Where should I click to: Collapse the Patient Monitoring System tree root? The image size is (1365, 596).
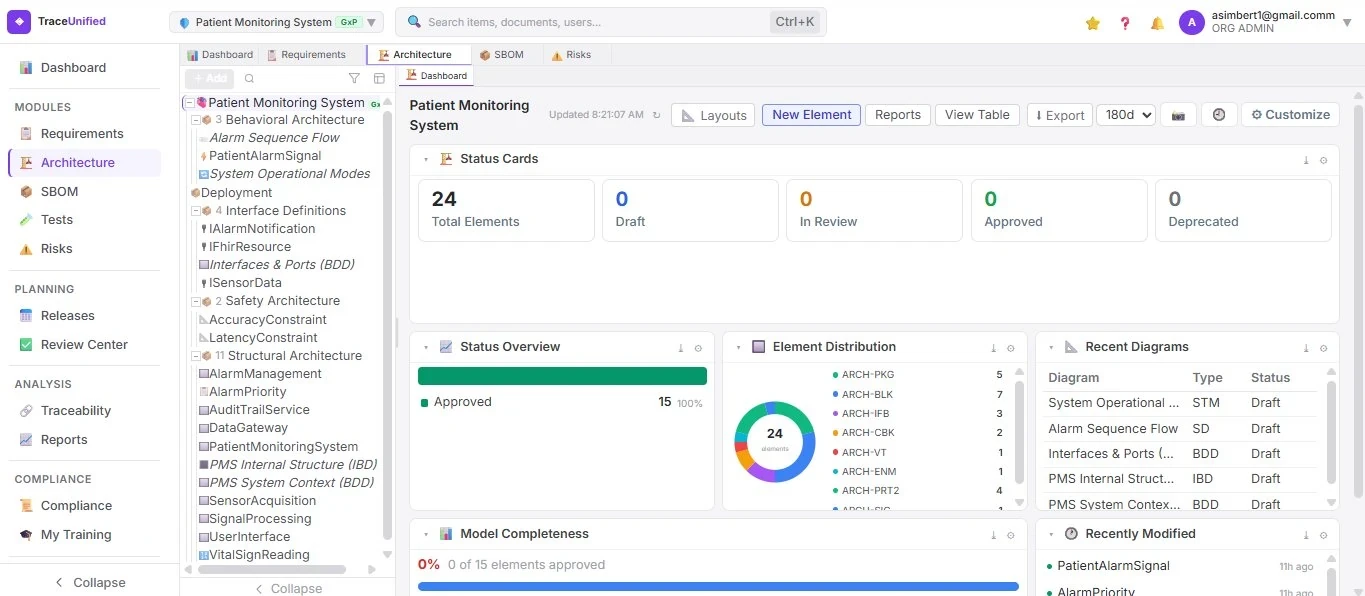coord(189,102)
